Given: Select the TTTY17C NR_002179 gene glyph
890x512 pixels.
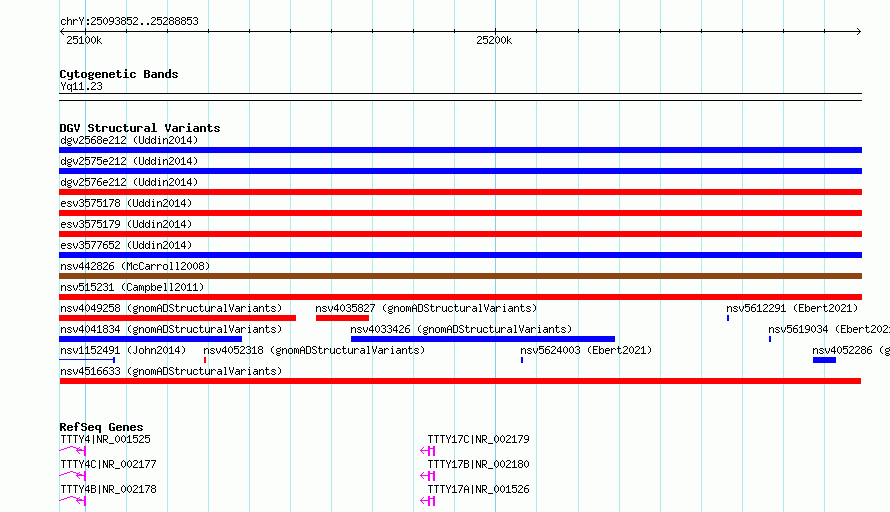Looking at the screenshot, I should (427, 451).
